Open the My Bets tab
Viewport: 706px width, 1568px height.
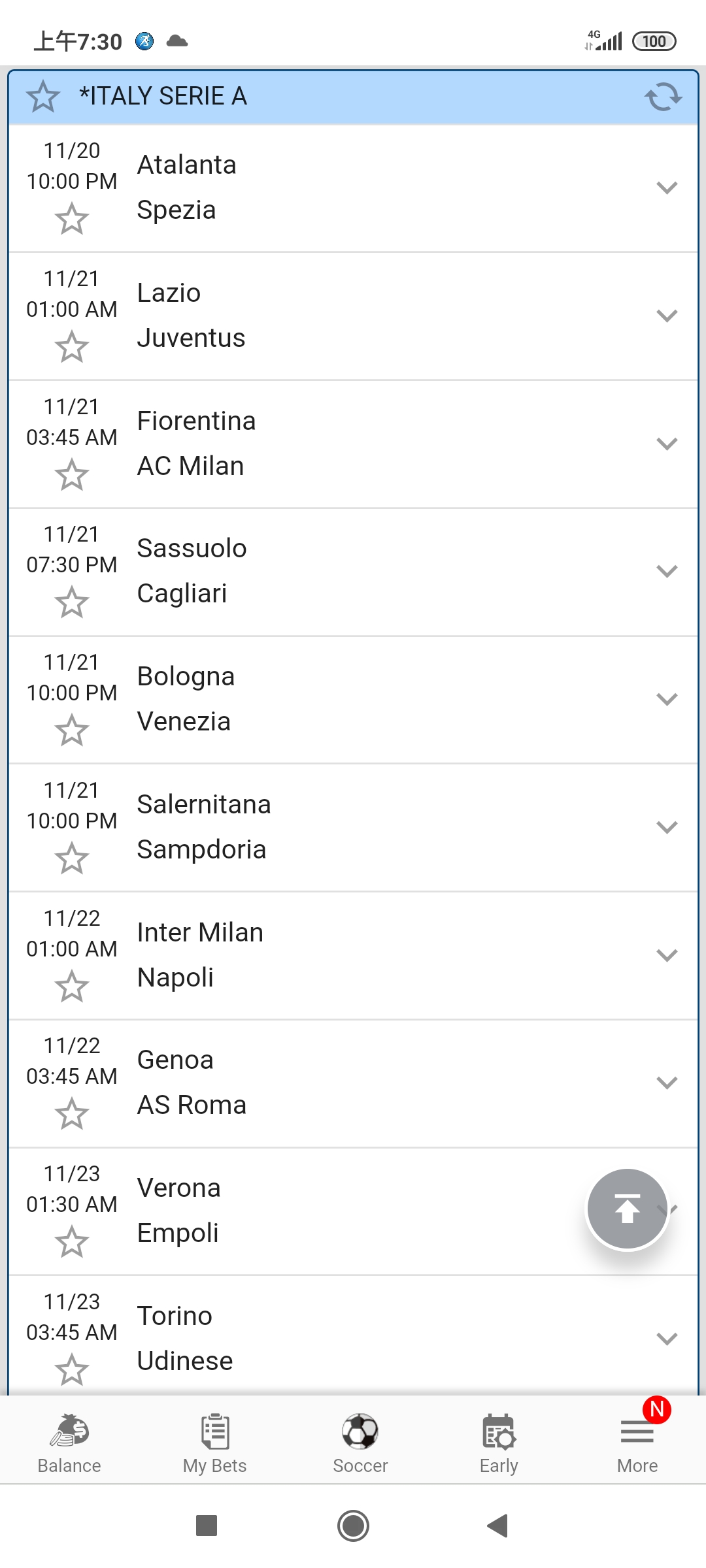[214, 1443]
